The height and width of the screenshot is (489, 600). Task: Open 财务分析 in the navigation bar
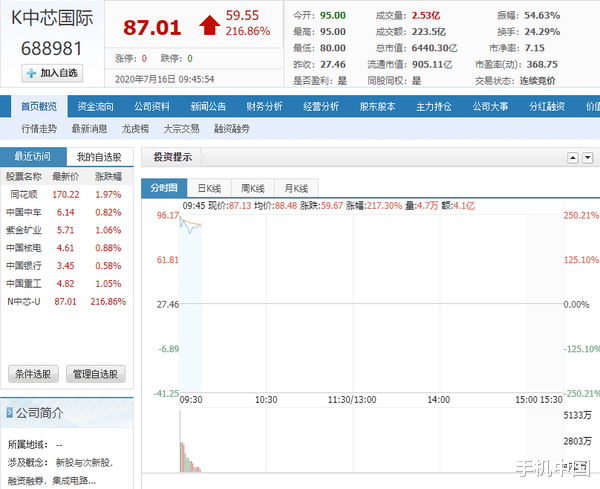point(264,106)
